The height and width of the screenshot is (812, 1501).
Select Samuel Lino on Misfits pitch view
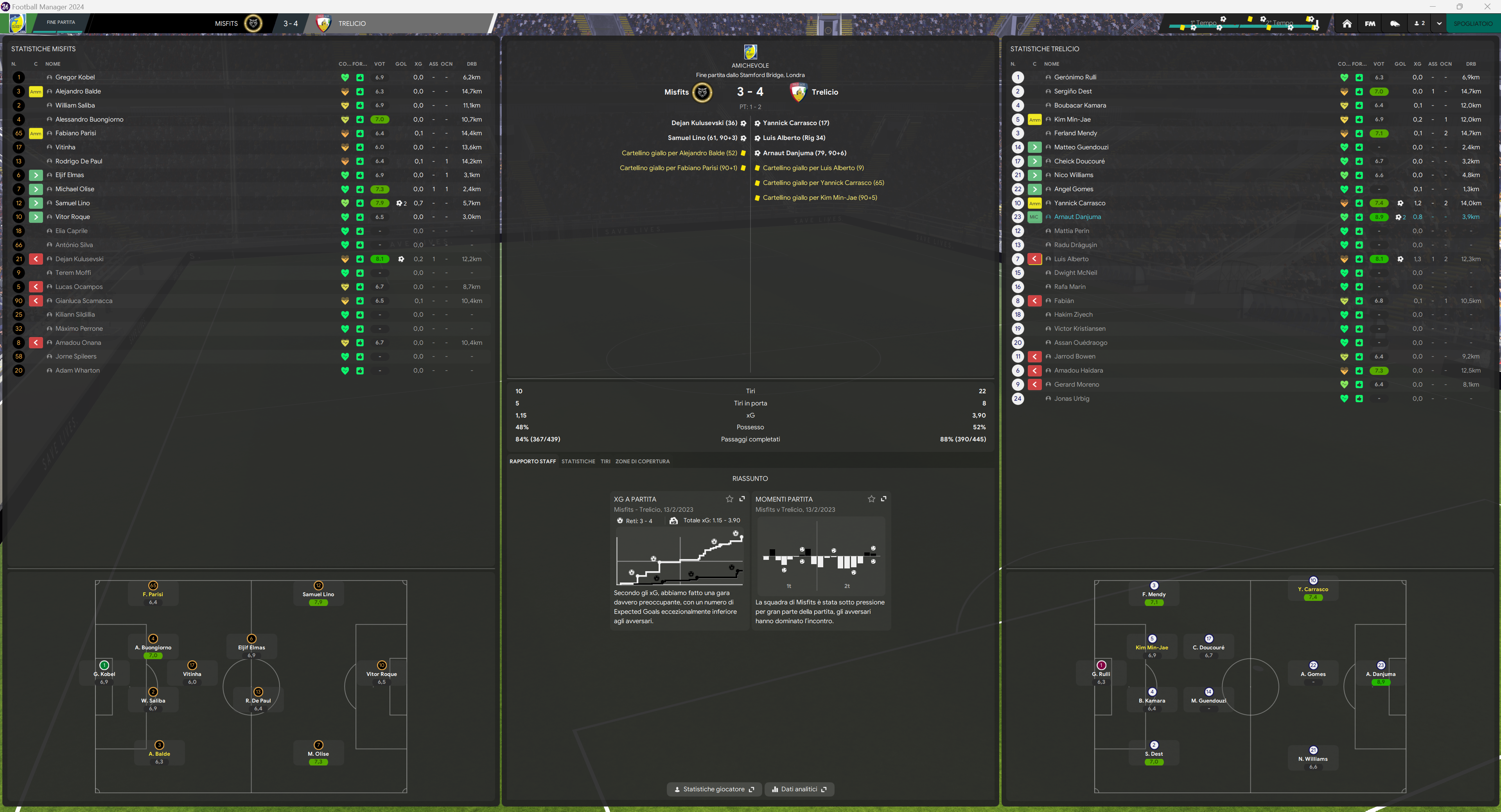pos(318,593)
